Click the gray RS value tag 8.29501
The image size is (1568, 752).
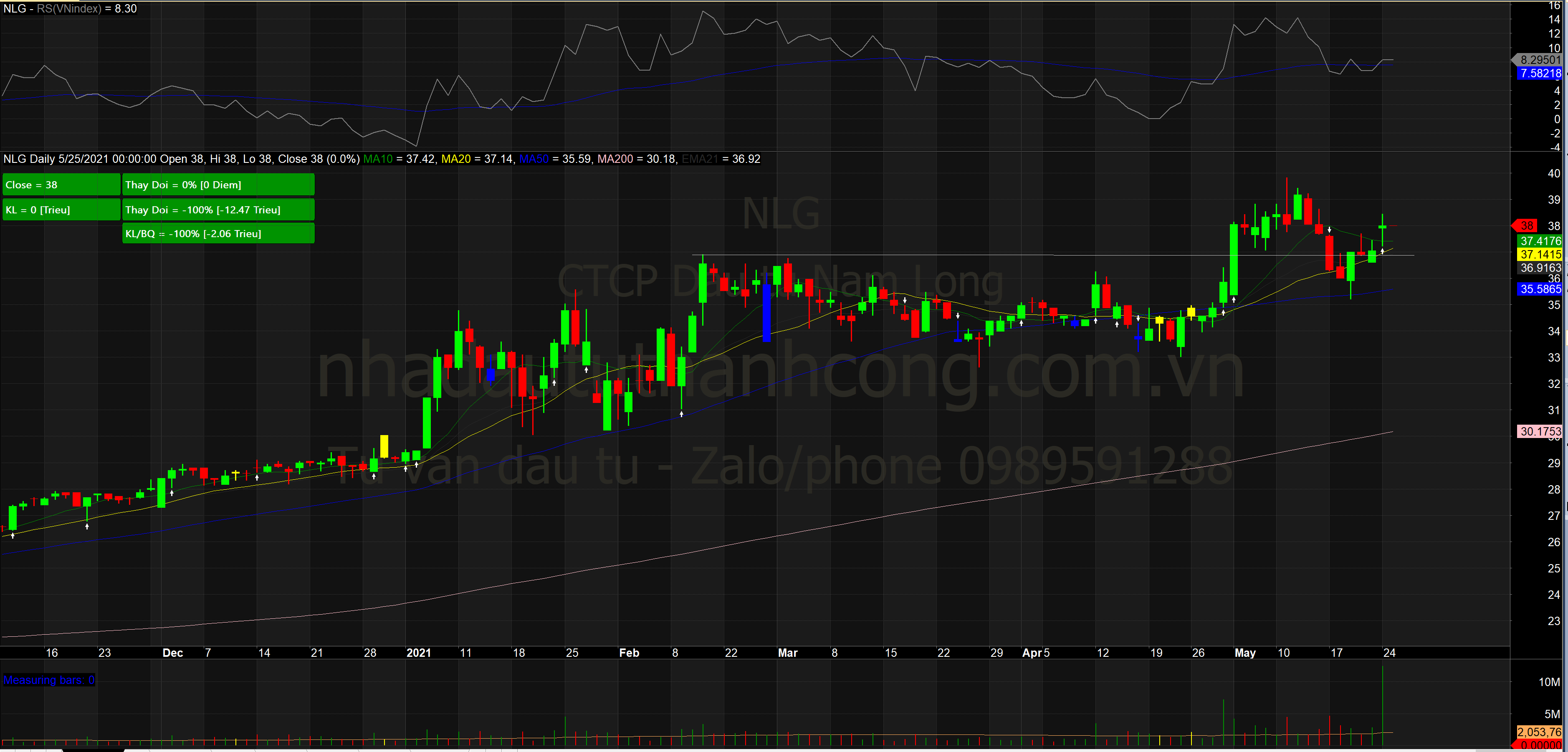(1540, 60)
